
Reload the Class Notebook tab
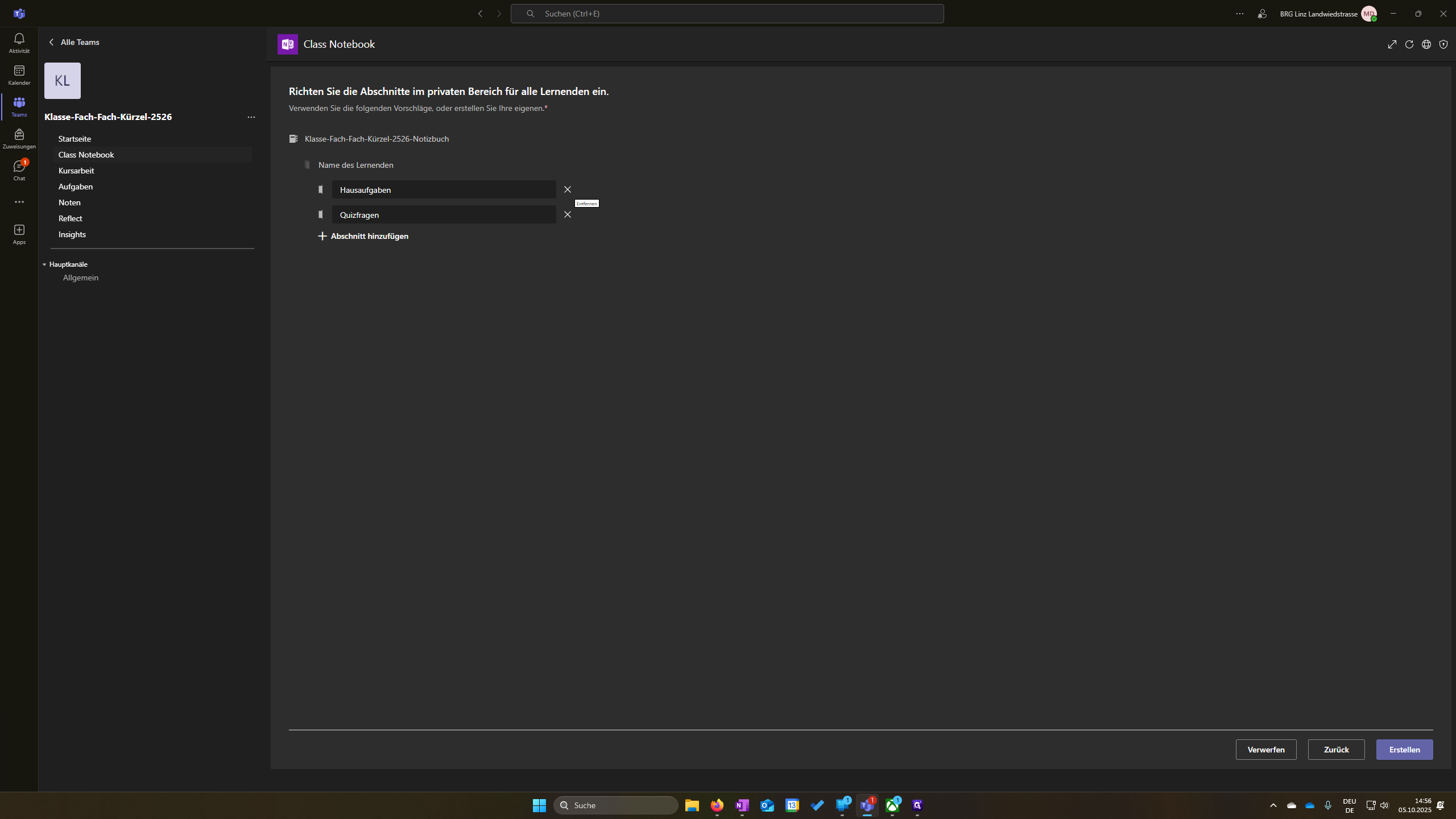(x=1409, y=44)
